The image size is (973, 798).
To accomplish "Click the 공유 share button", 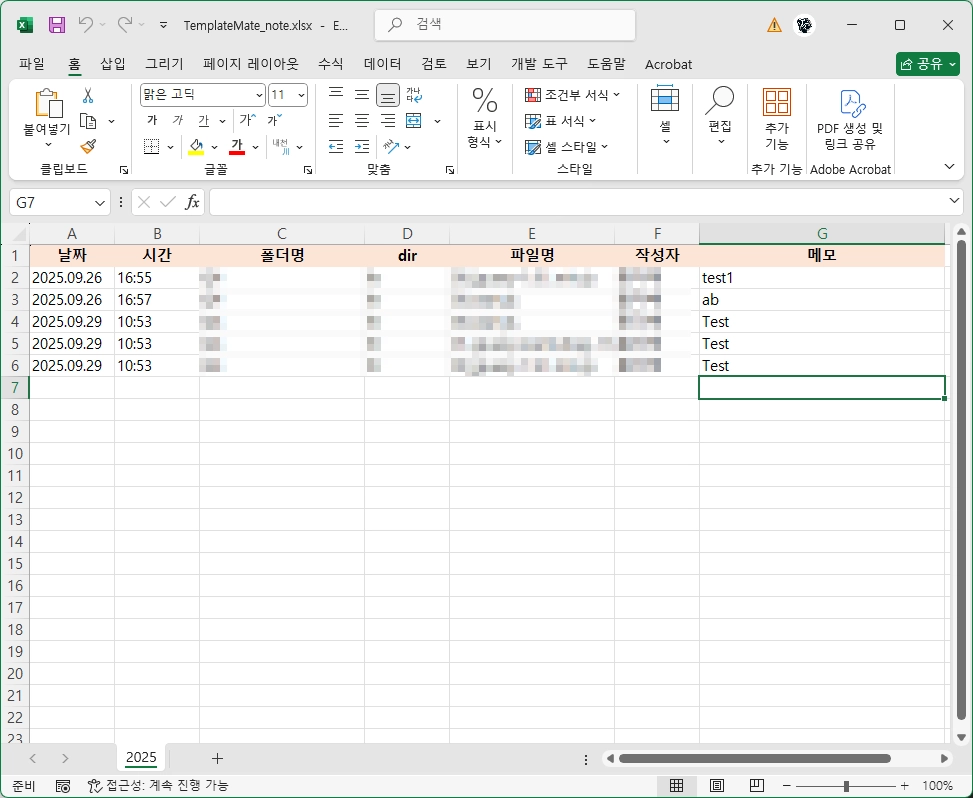I will (927, 64).
